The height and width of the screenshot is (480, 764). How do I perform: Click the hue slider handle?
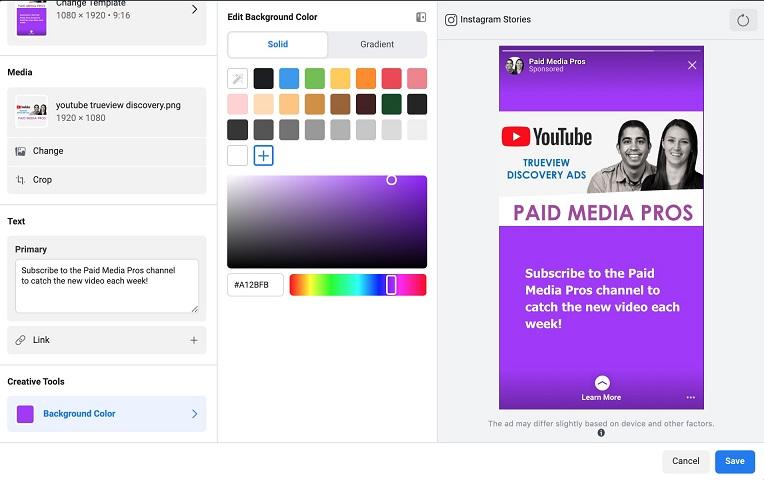pyautogui.click(x=391, y=285)
